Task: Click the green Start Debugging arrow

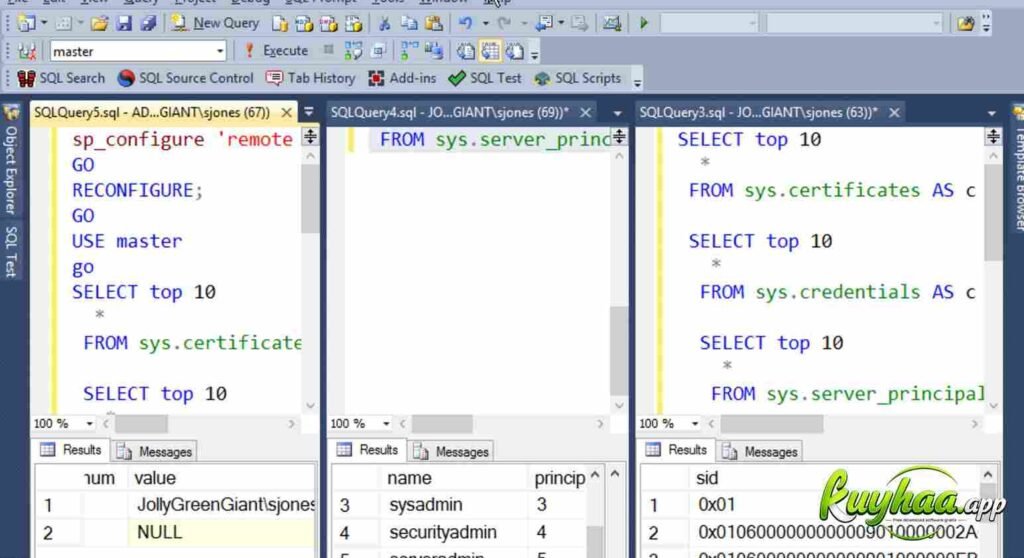Action: pyautogui.click(x=644, y=24)
